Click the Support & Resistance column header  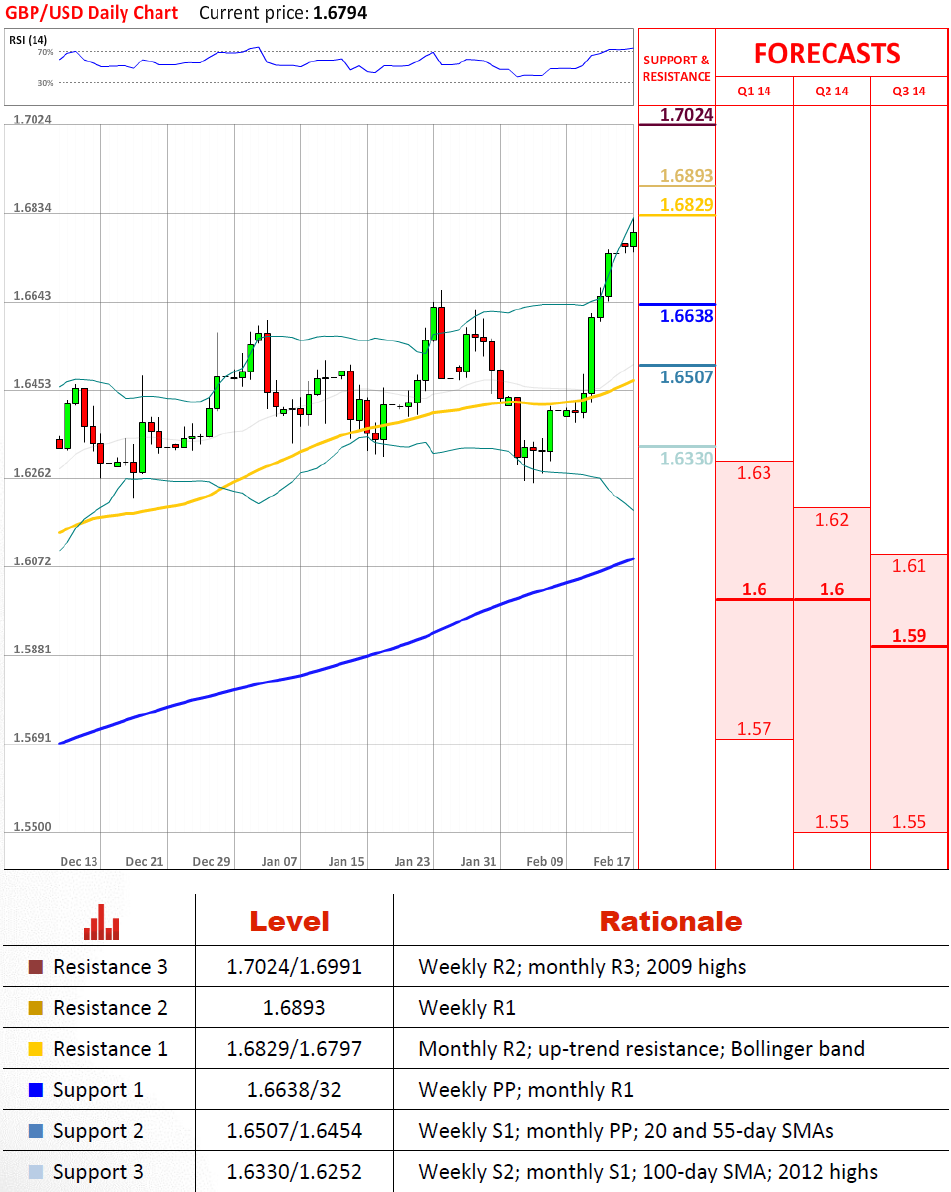[676, 68]
